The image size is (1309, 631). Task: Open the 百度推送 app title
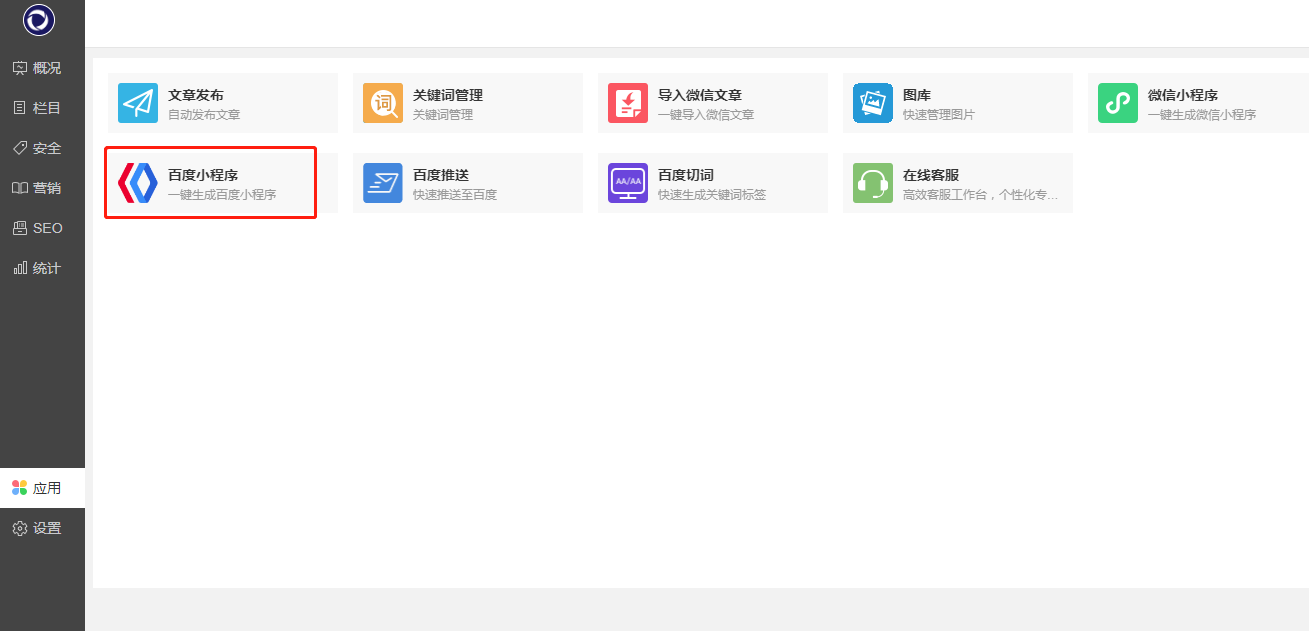(441, 175)
